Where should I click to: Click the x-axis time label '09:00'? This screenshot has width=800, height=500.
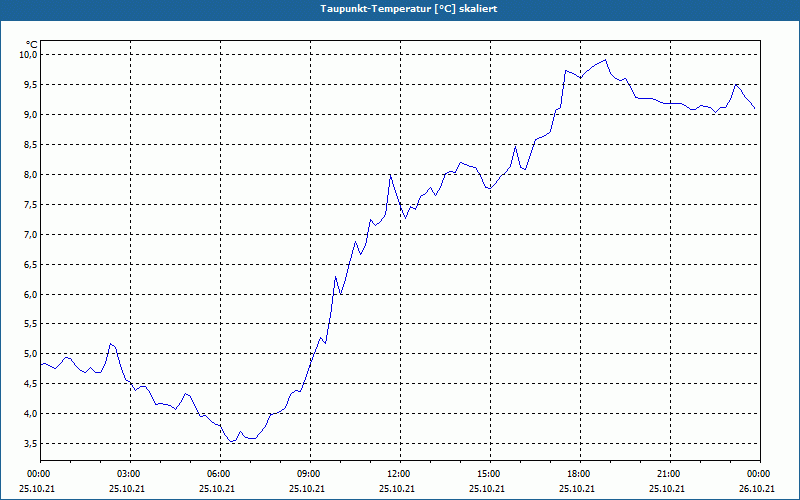pyautogui.click(x=310, y=474)
